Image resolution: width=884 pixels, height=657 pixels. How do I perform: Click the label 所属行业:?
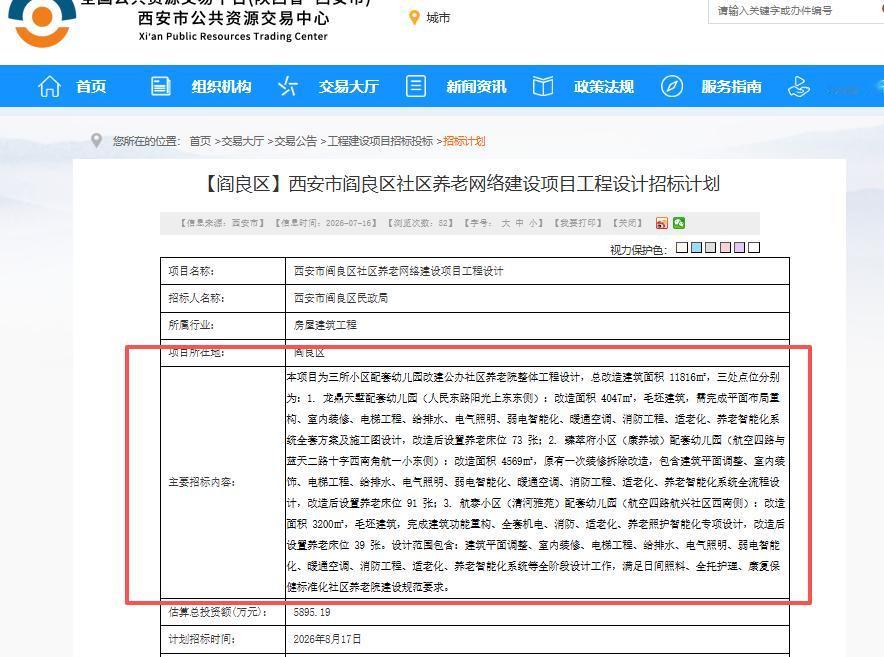point(191,325)
